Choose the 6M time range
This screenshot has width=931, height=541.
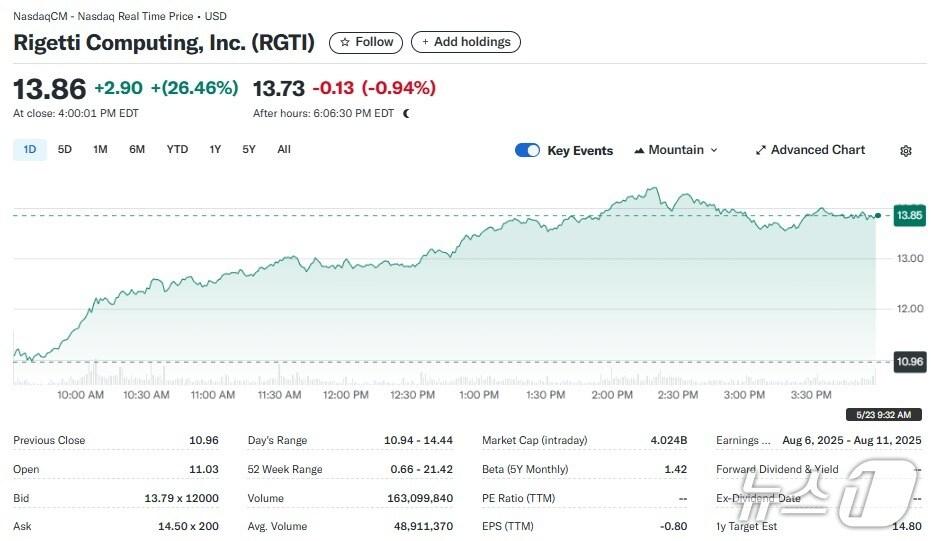tap(137, 150)
